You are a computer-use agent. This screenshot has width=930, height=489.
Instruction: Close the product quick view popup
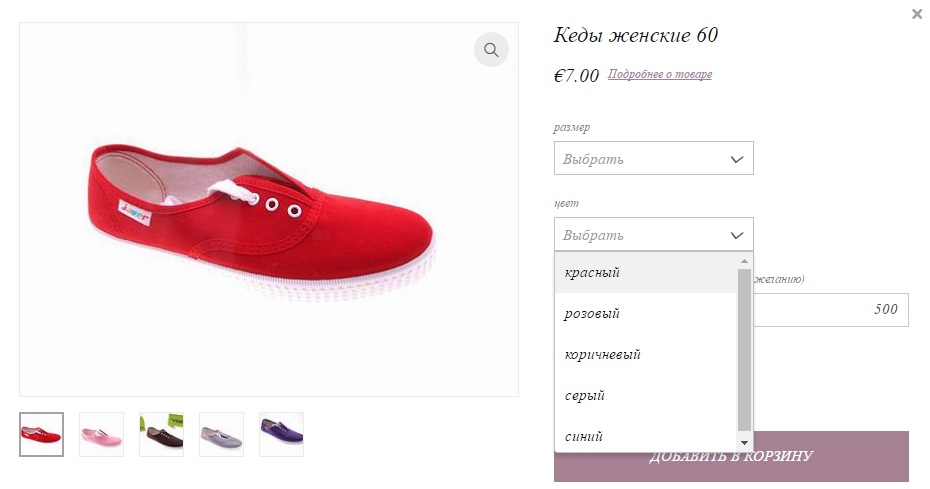pos(917,14)
